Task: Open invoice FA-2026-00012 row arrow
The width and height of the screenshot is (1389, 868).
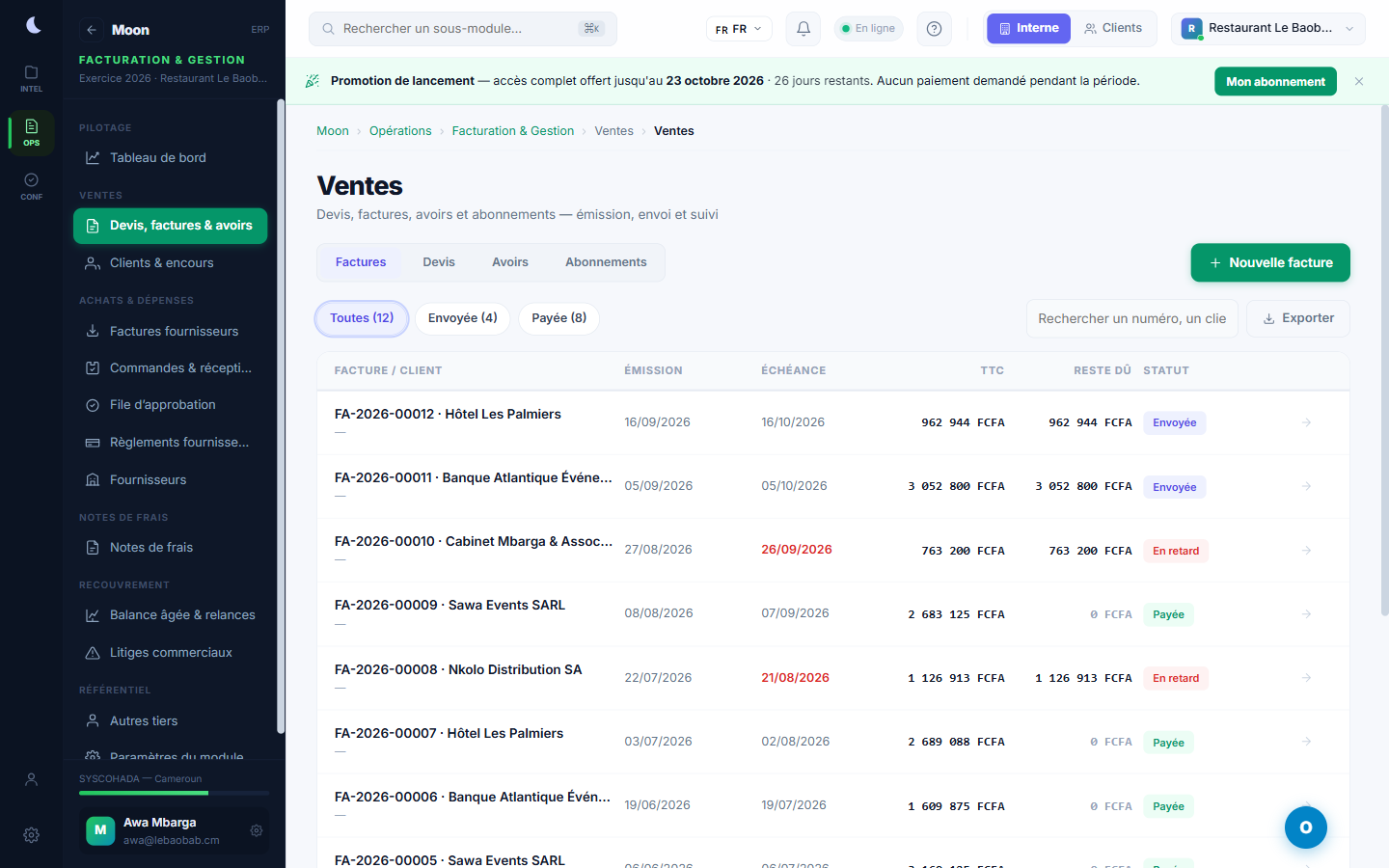Action: pos(1306,422)
